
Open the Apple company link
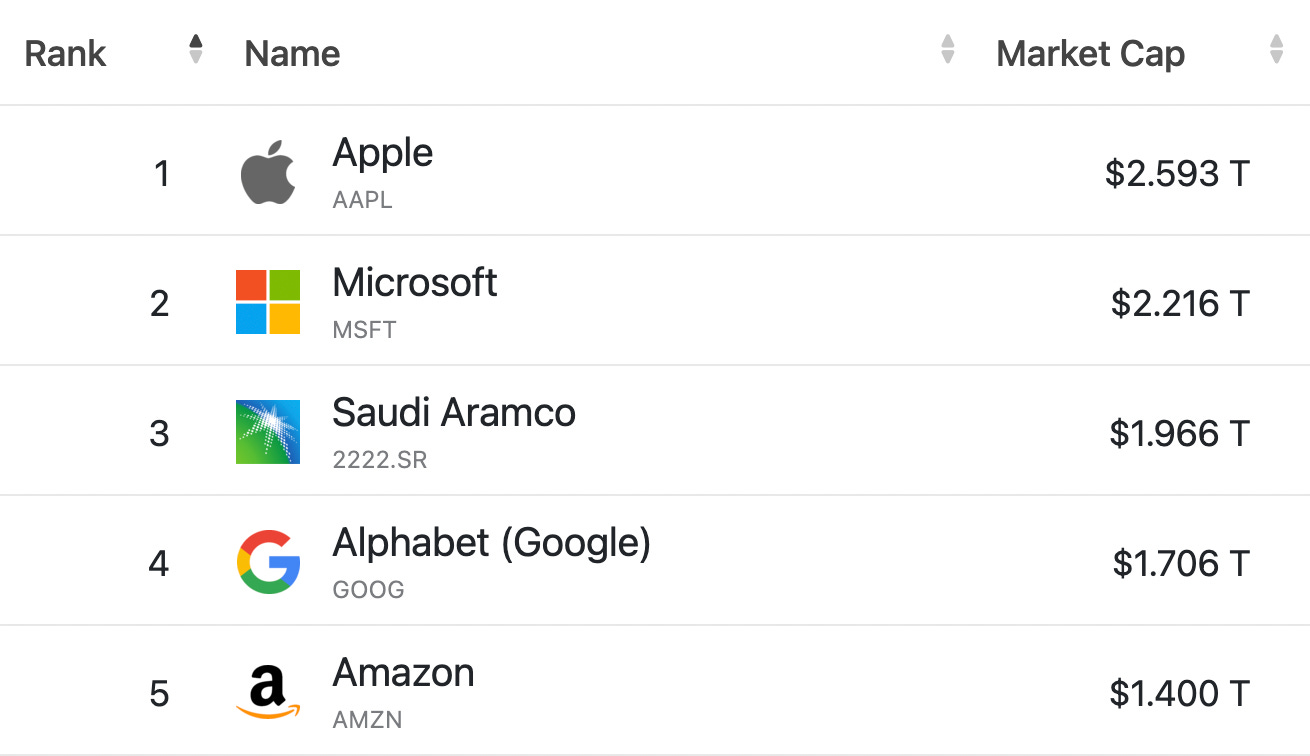(x=383, y=153)
